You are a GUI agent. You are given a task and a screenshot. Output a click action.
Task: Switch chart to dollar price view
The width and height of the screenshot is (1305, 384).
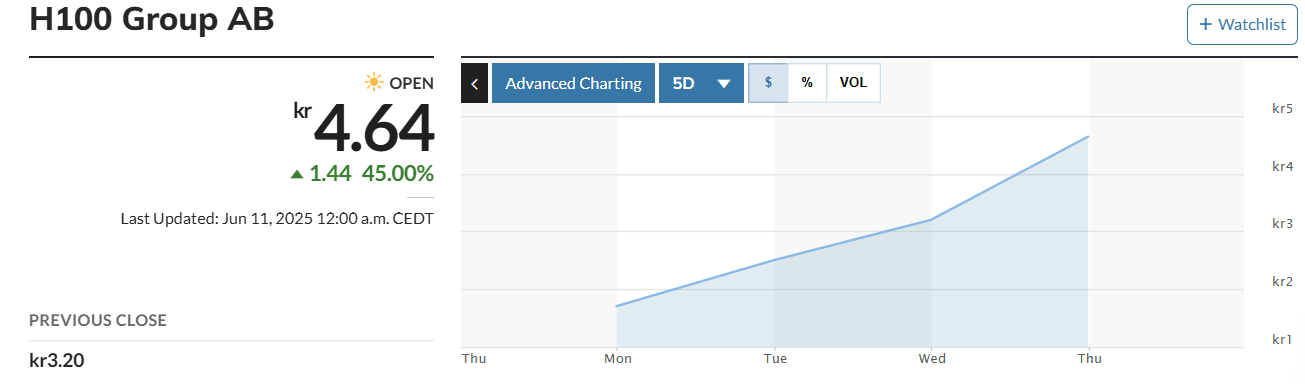[x=768, y=83]
